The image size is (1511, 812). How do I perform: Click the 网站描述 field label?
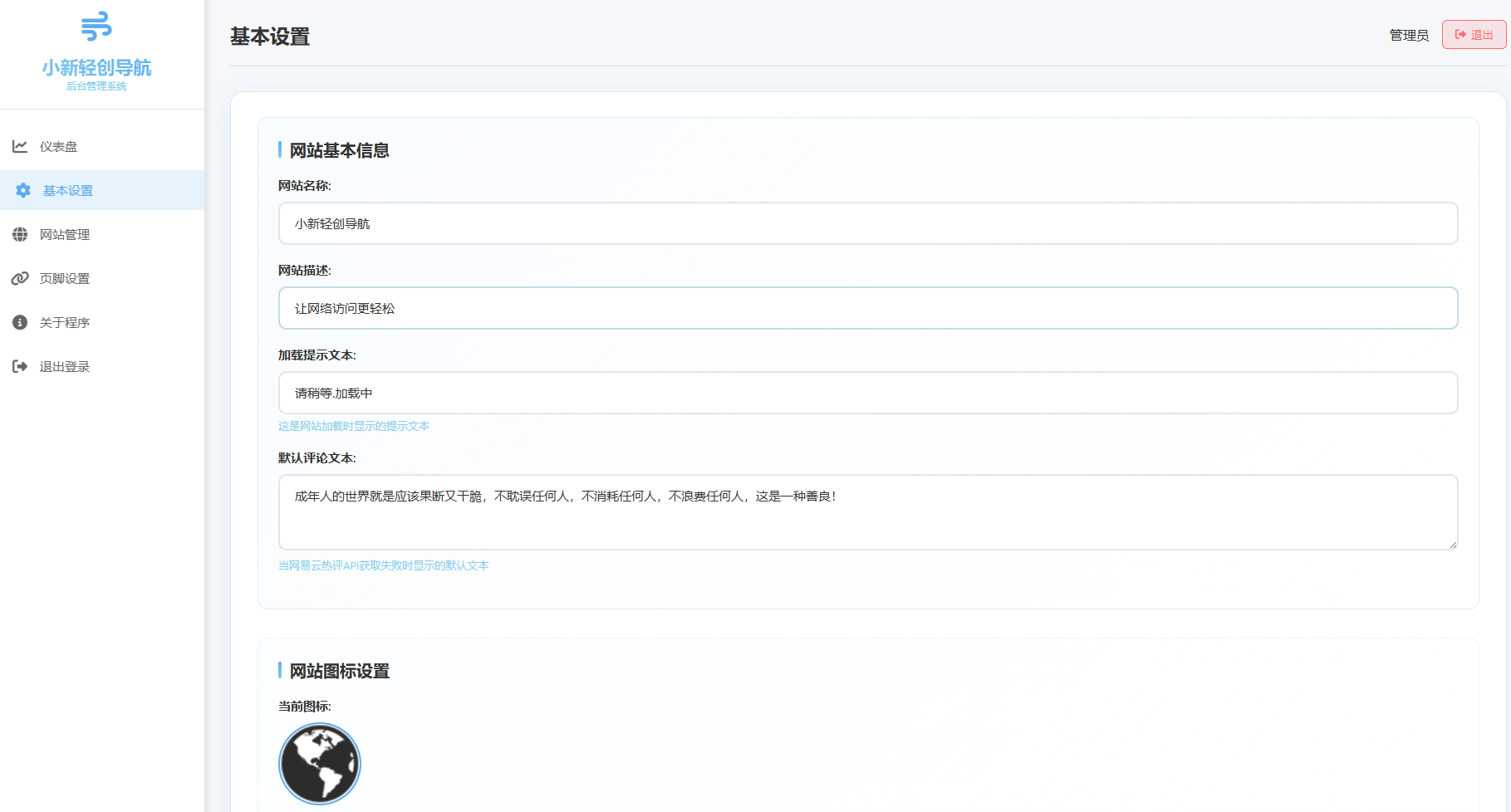tap(304, 271)
